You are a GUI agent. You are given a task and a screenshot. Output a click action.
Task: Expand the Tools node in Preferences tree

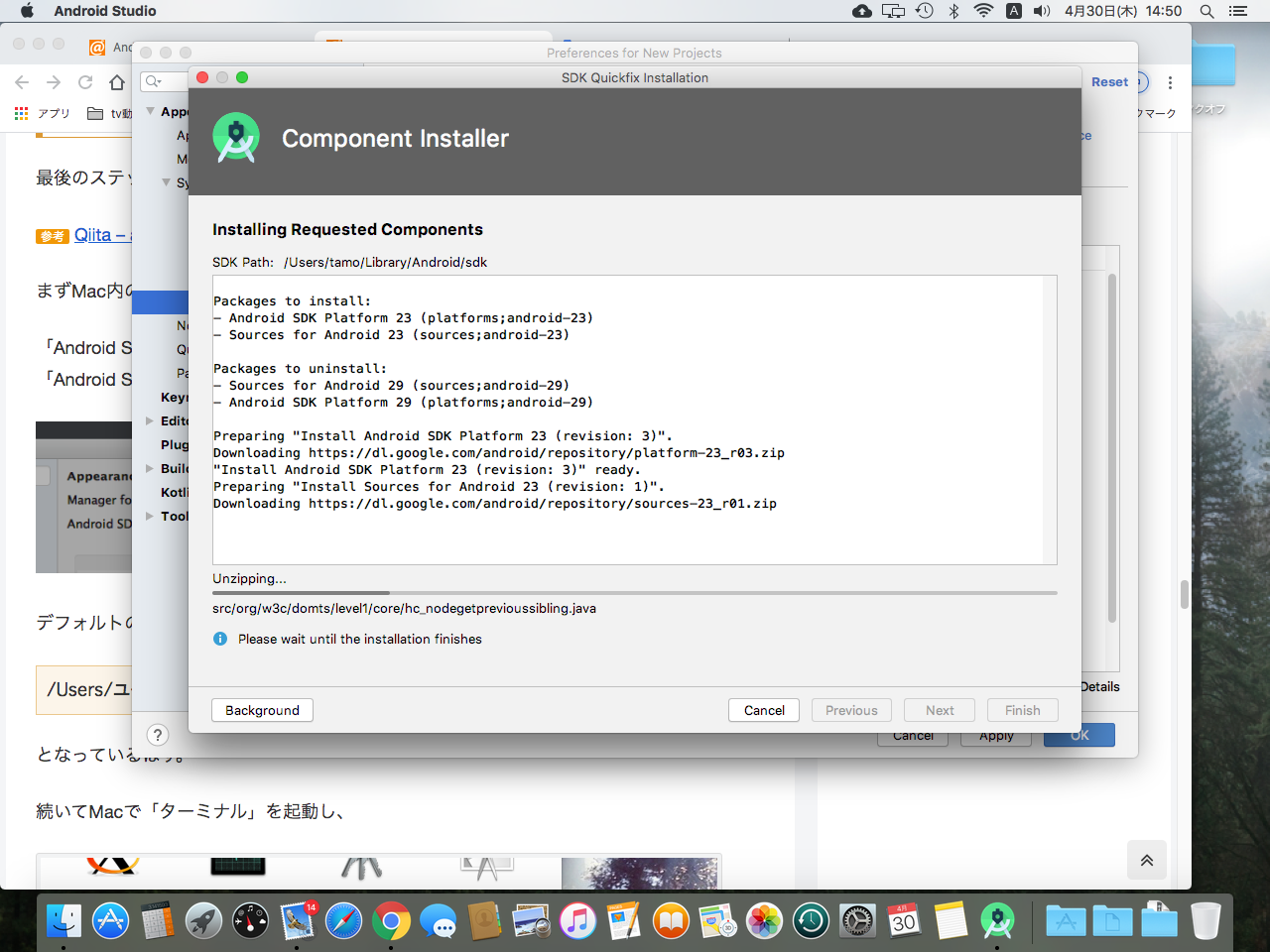[150, 516]
